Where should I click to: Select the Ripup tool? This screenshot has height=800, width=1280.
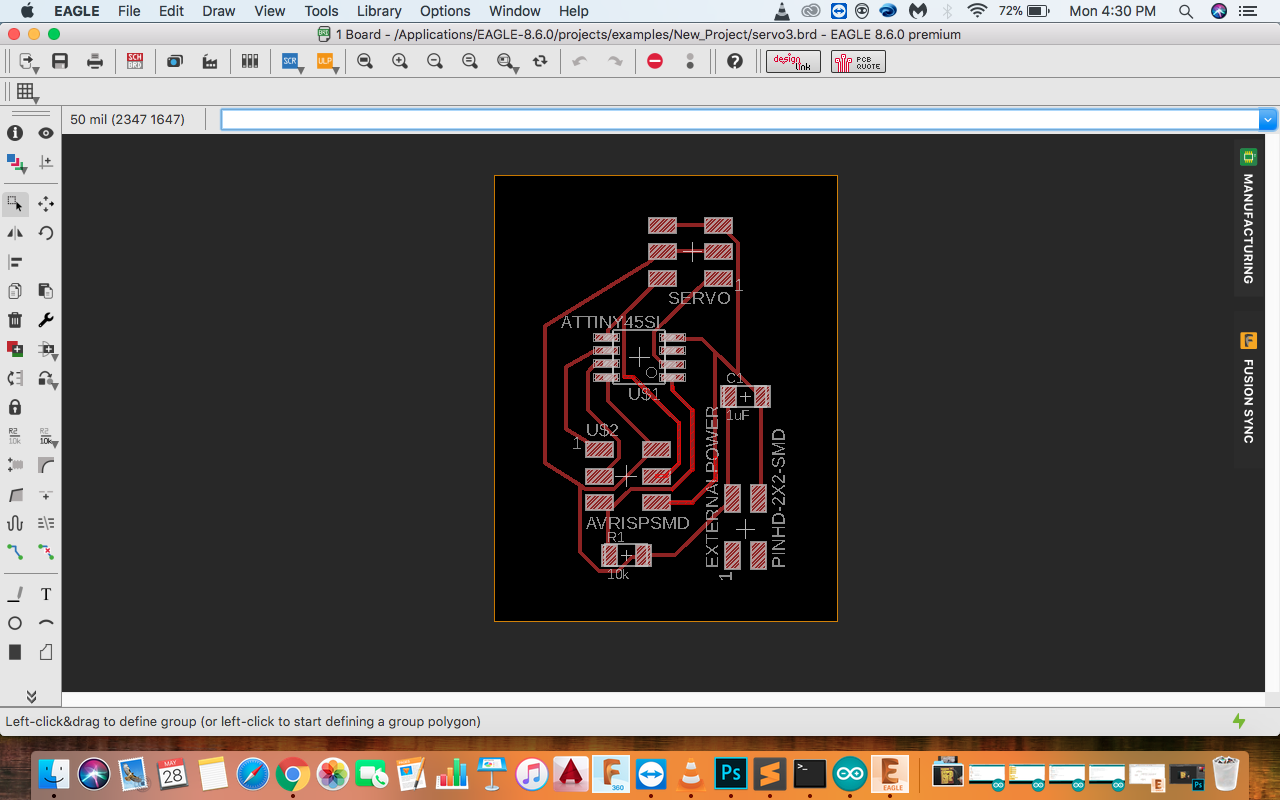click(x=46, y=552)
